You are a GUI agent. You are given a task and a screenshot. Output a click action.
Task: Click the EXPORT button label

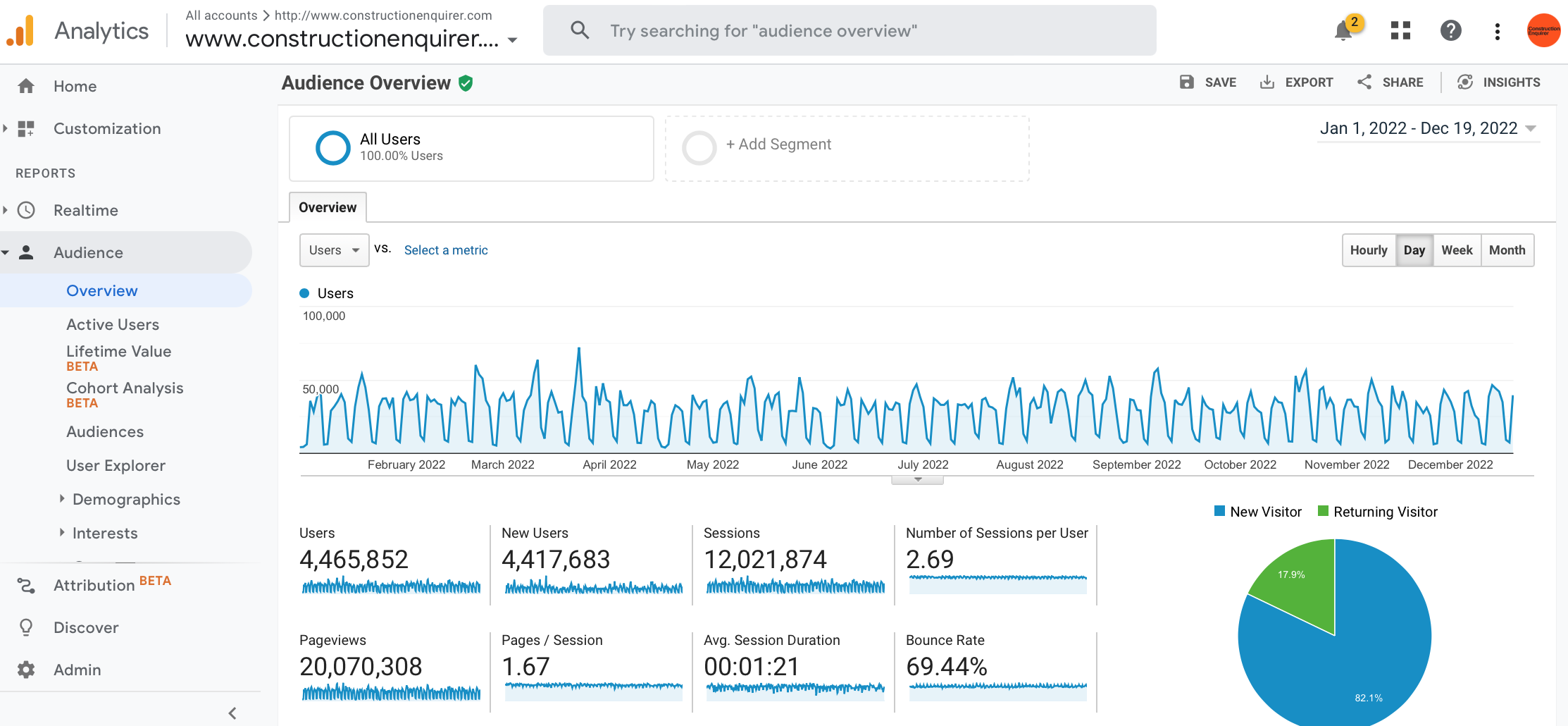pyautogui.click(x=1309, y=82)
